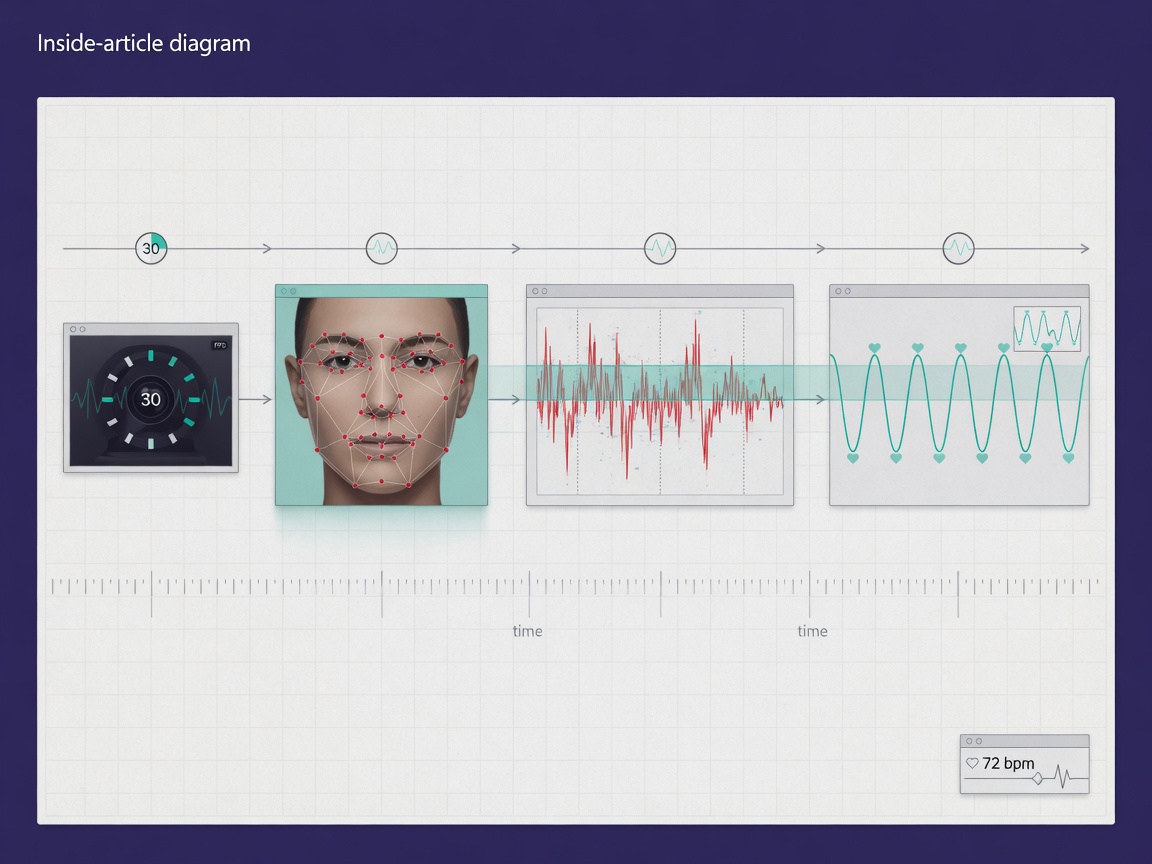This screenshot has width=1152, height=864.
Task: Click the 30 frame-rate timer circle icon
Action: coord(151,248)
